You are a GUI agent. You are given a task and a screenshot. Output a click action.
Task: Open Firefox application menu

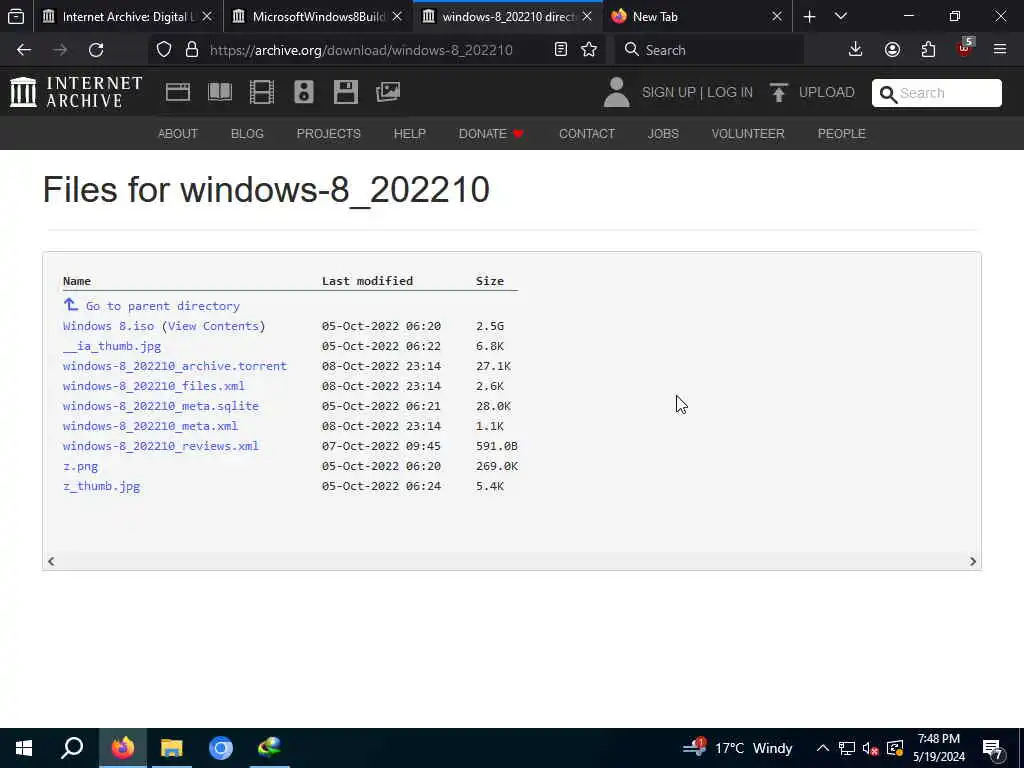pyautogui.click(x=1000, y=50)
